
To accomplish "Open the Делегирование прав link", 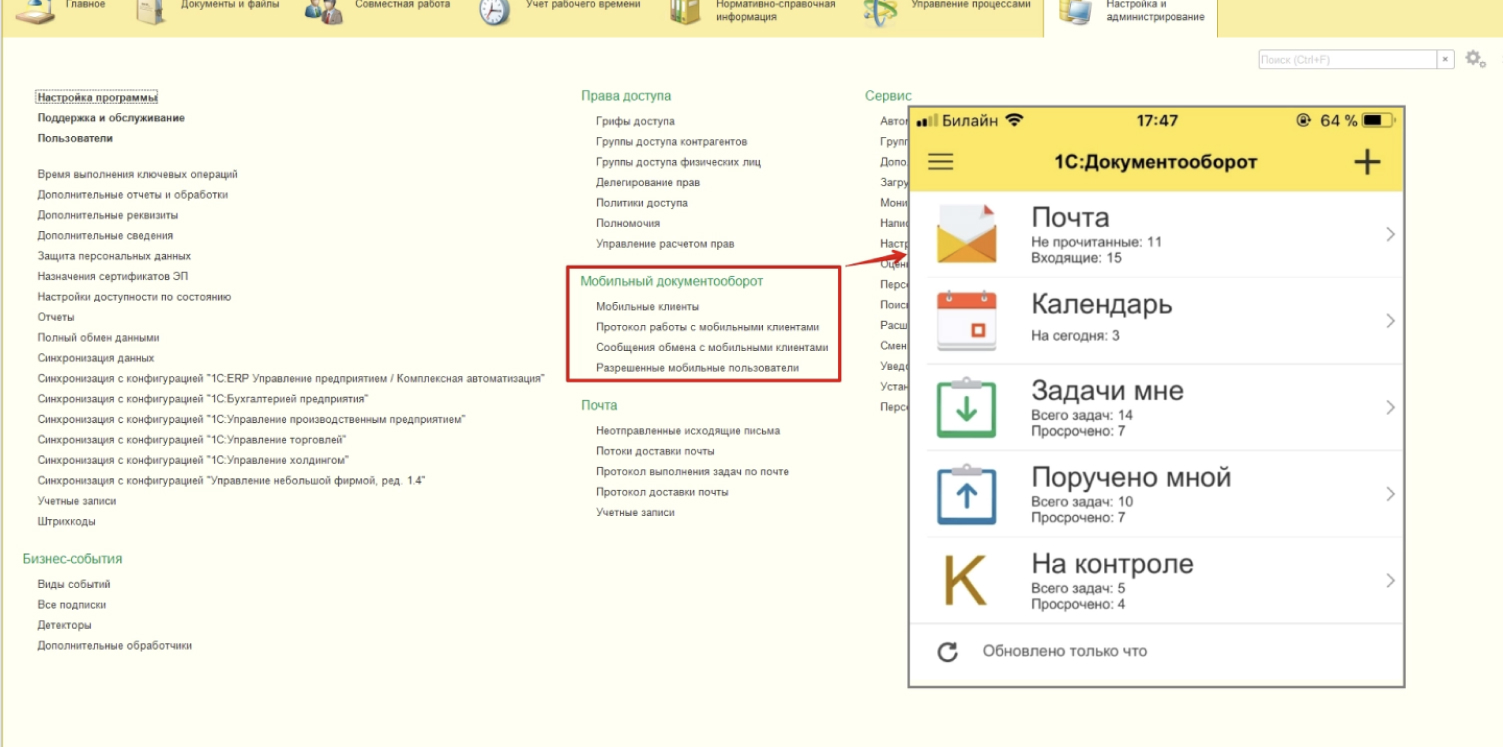I will point(648,183).
